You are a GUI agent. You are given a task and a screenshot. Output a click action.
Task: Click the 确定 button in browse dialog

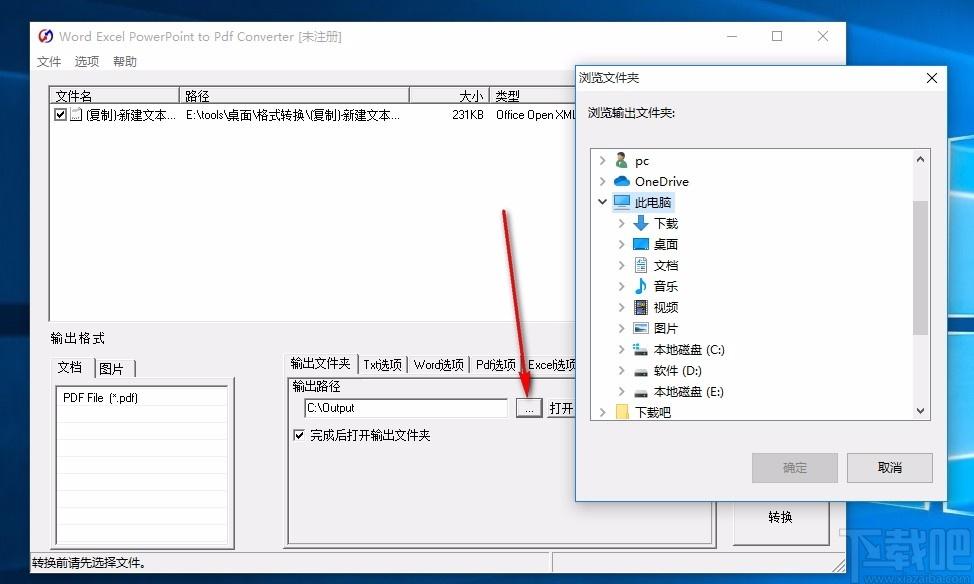coord(794,468)
